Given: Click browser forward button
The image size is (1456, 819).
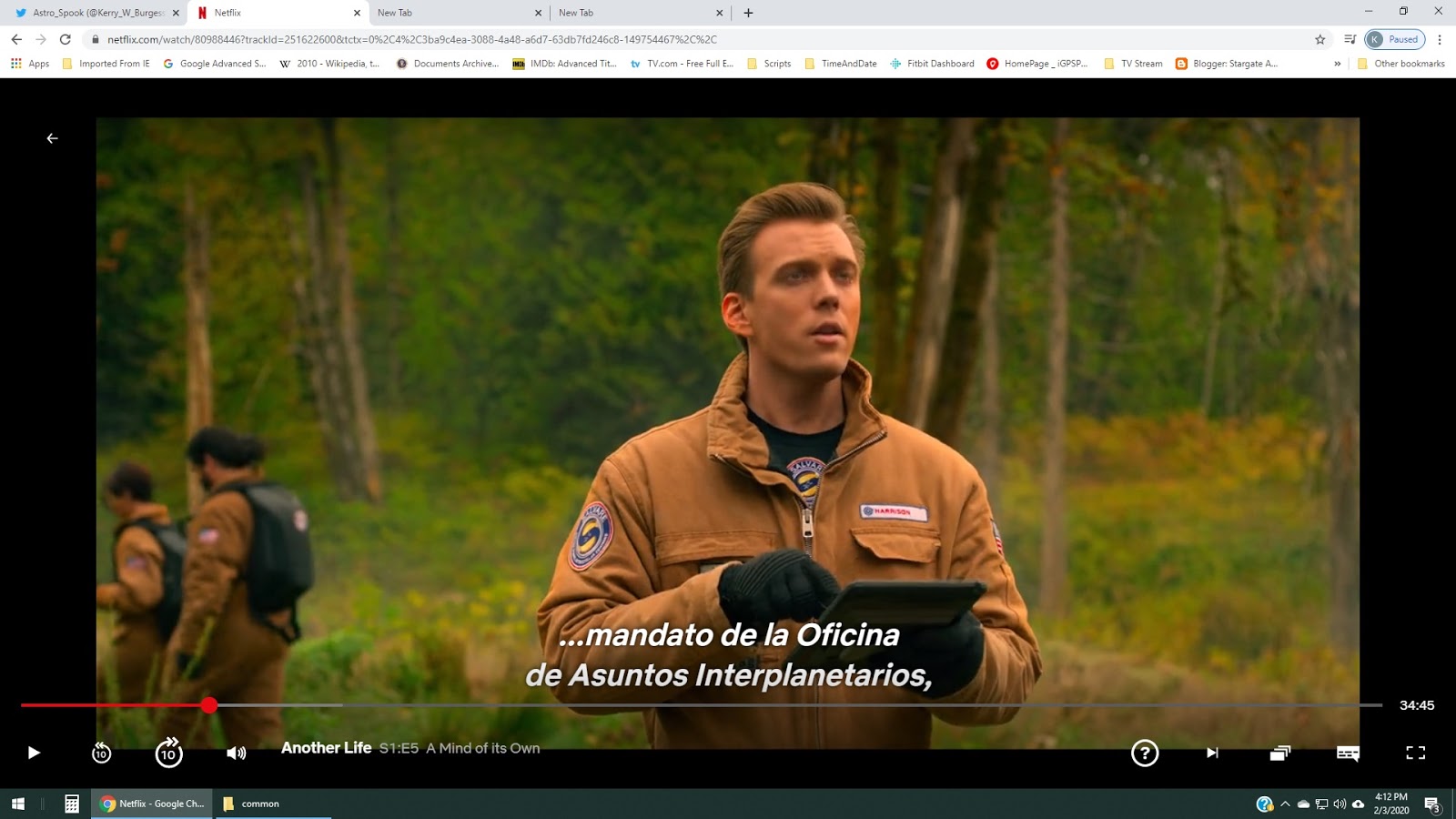Looking at the screenshot, I should [40, 39].
